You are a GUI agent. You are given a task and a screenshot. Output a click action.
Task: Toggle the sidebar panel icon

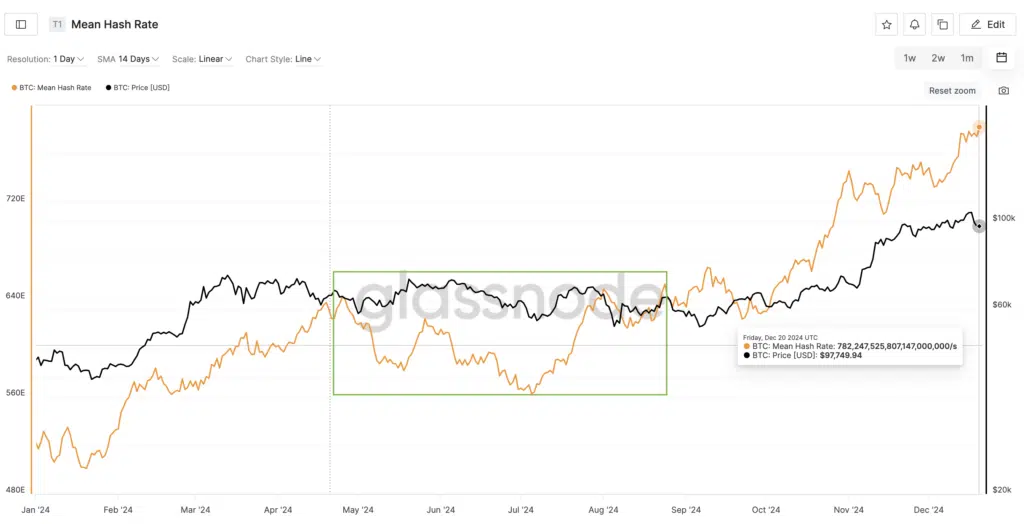[x=21, y=25]
